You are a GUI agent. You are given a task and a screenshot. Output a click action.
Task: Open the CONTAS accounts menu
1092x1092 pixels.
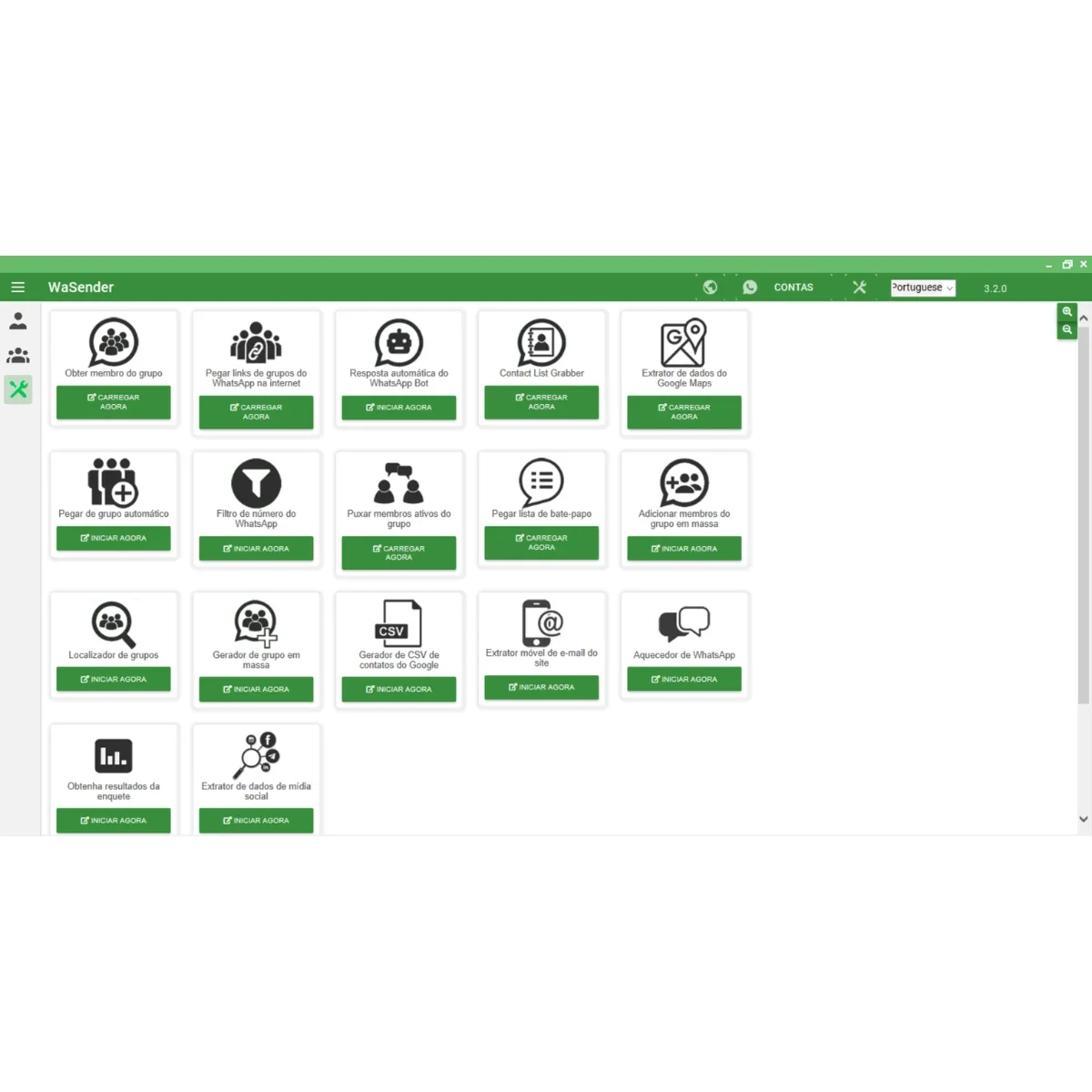pos(794,288)
